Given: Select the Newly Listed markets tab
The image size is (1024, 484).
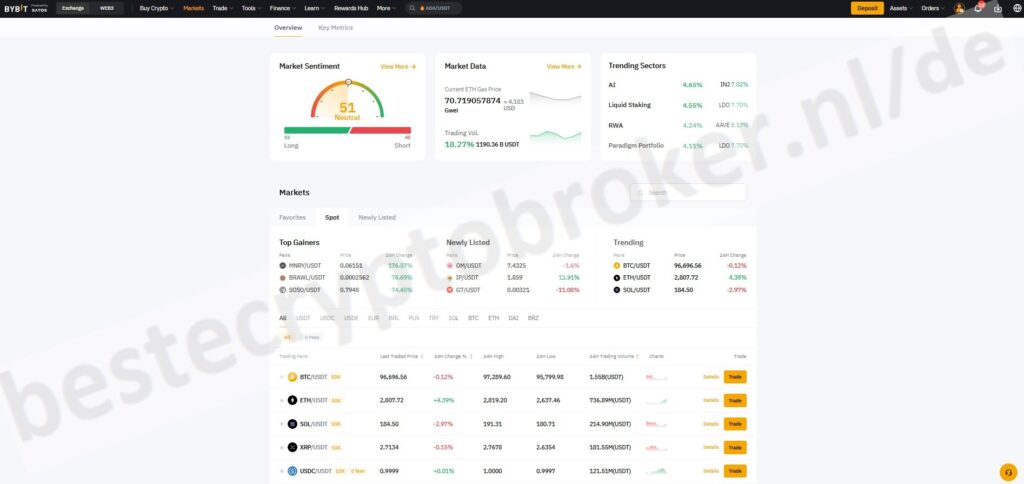Looking at the screenshot, I should tap(377, 217).
